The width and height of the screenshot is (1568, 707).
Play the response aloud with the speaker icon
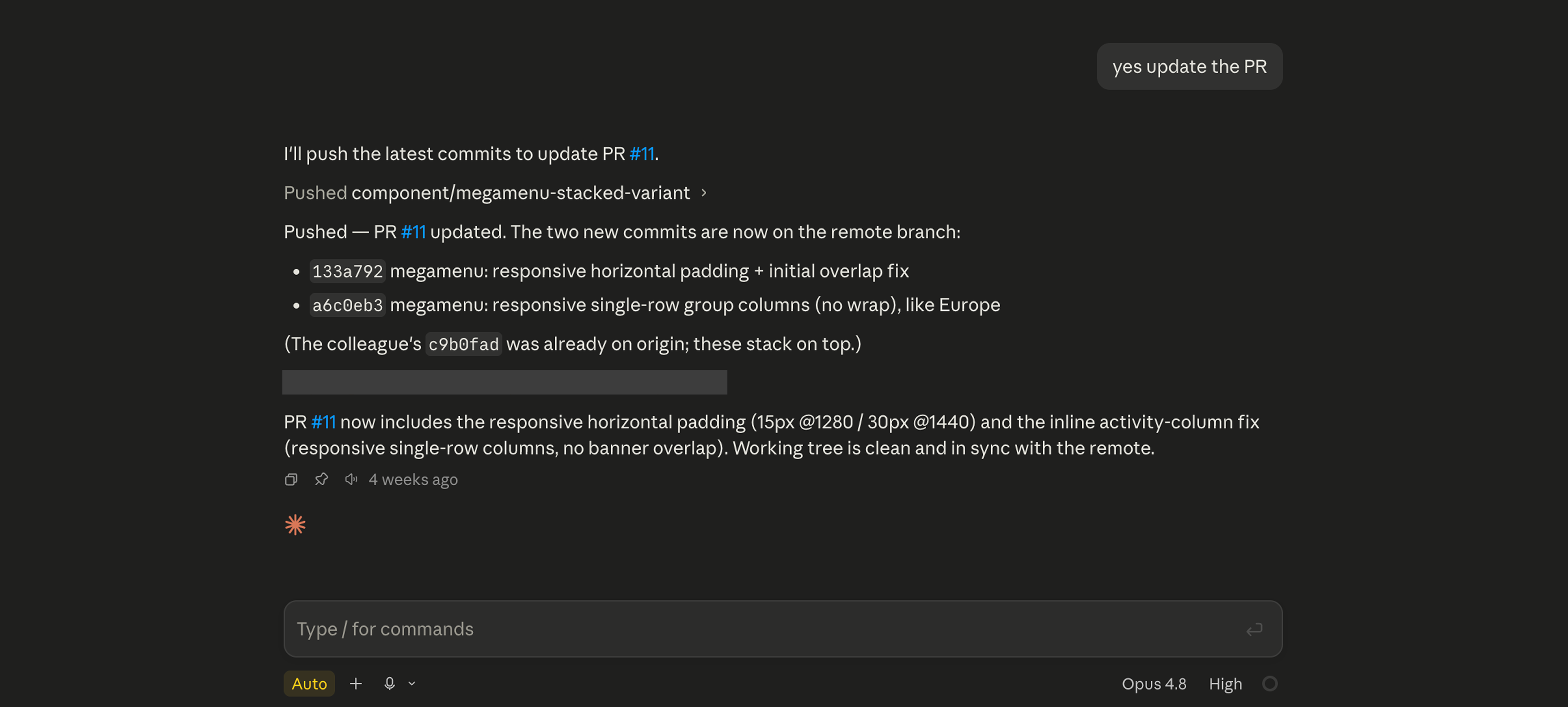(351, 480)
